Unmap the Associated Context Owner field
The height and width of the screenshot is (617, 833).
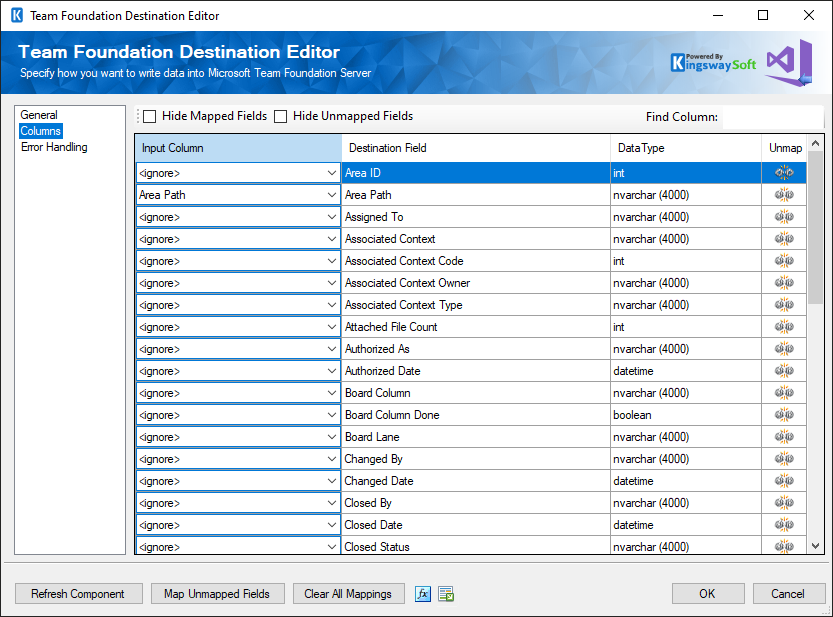(784, 283)
